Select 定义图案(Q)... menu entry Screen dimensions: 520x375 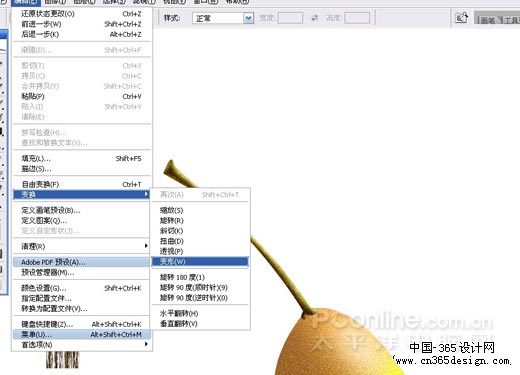click(82, 221)
